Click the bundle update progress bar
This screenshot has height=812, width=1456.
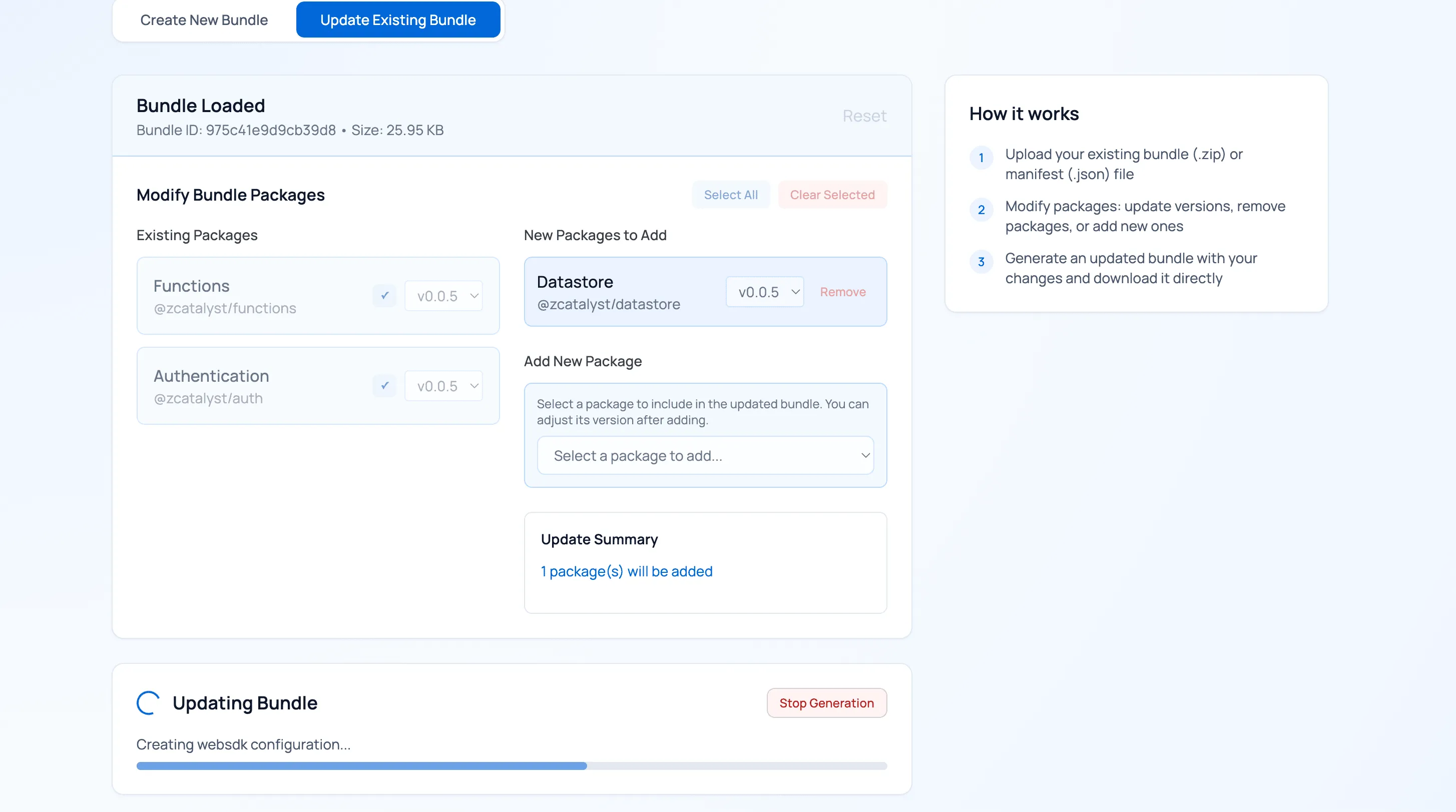pos(512,765)
